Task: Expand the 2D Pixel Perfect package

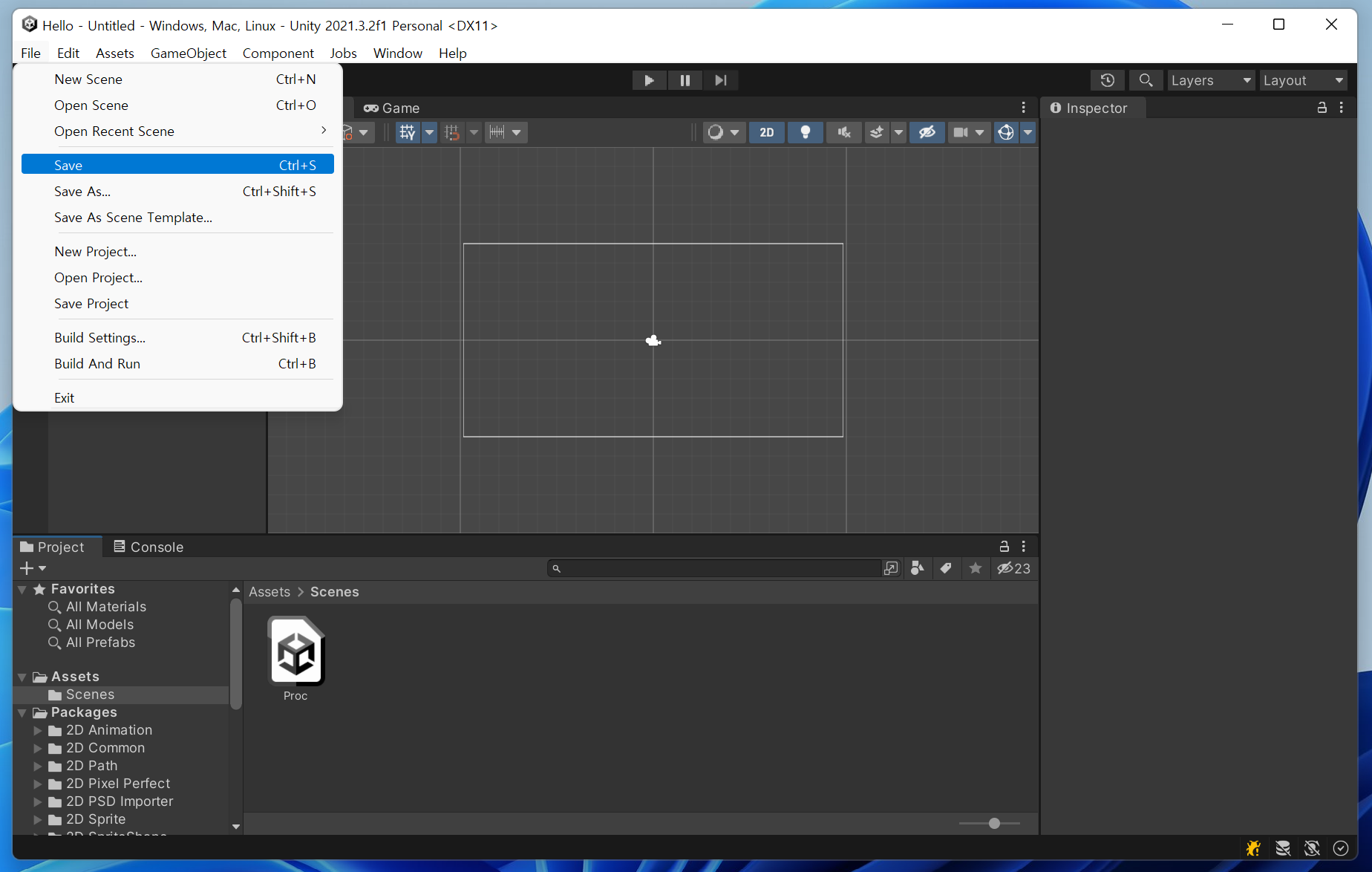Action: pos(38,784)
